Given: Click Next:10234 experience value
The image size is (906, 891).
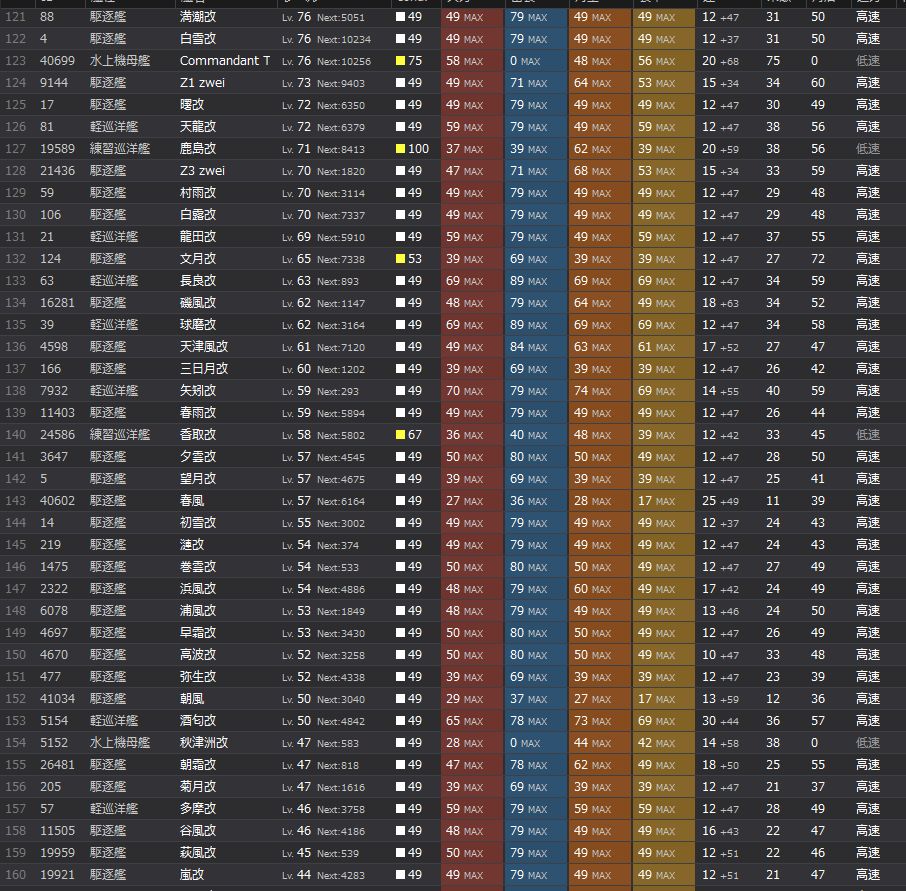Looking at the screenshot, I should tap(344, 39).
